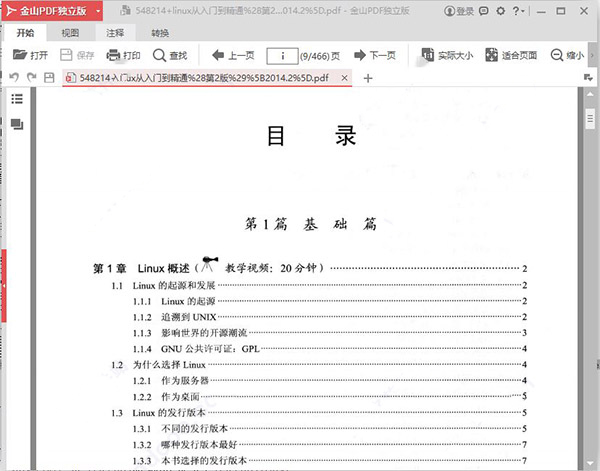Fit page with 适合页面

pos(511,55)
